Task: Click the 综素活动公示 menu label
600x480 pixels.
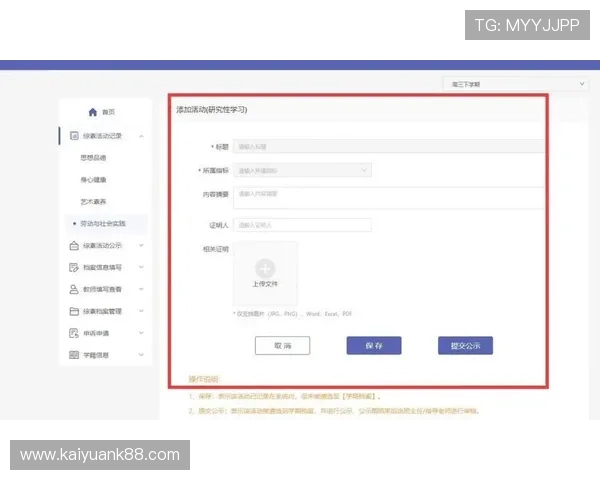Action: (x=102, y=245)
